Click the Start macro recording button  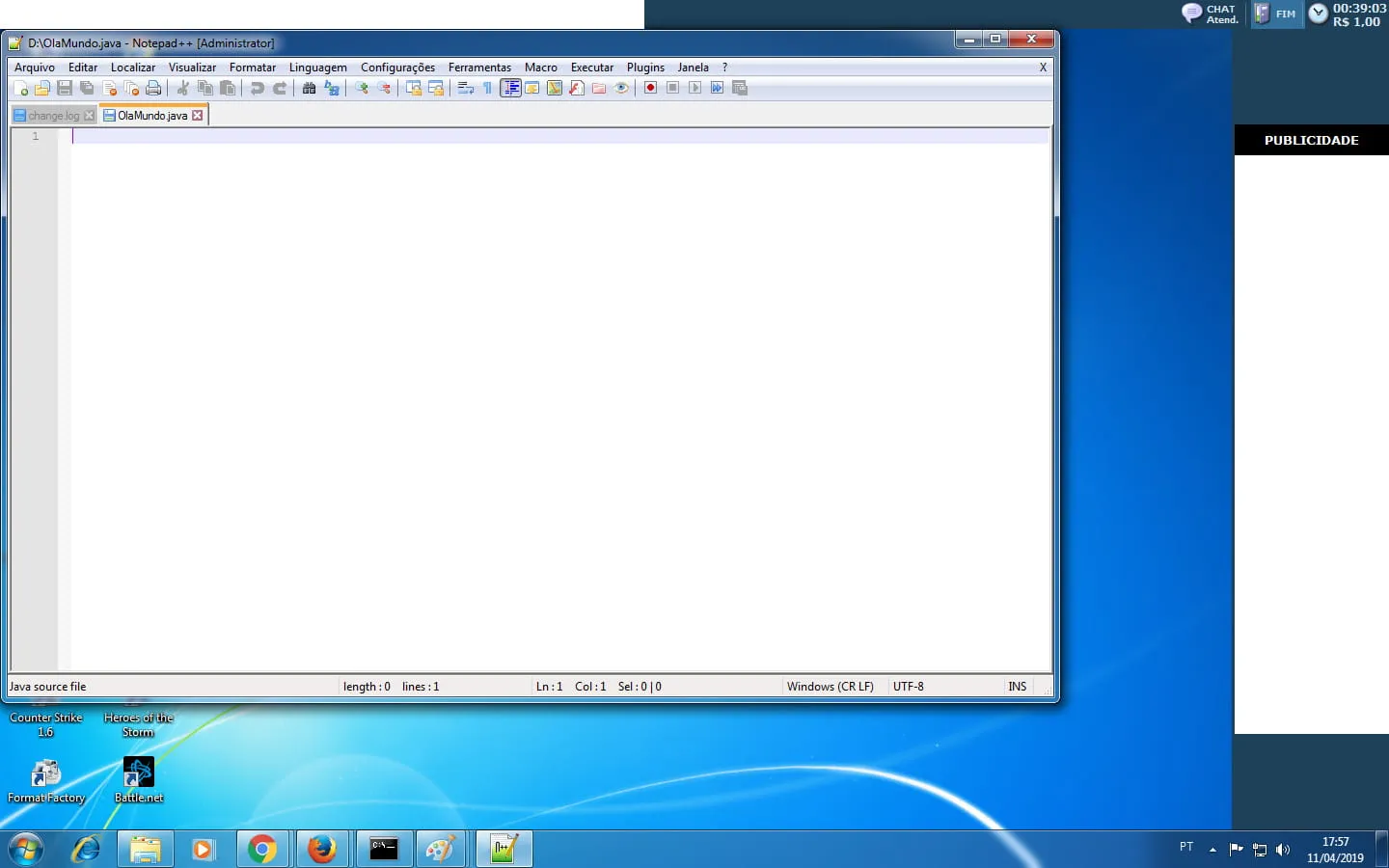point(651,88)
